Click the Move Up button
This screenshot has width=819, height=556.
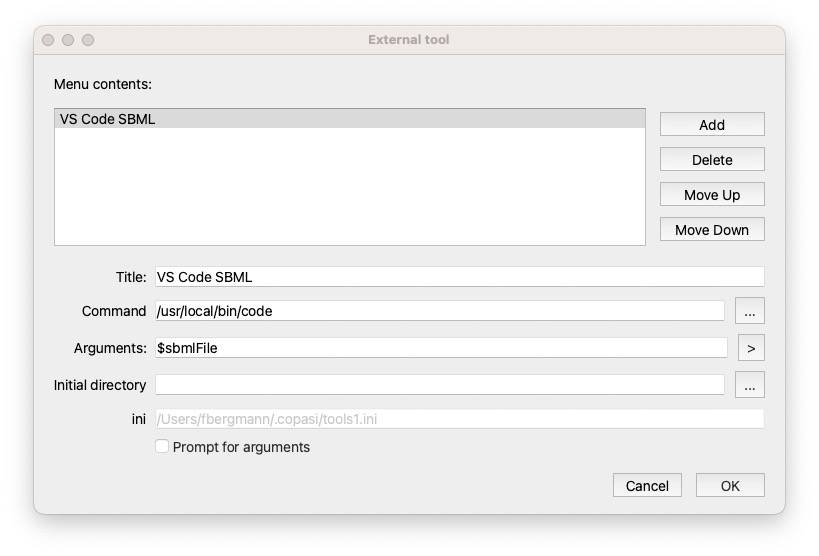pyautogui.click(x=712, y=194)
